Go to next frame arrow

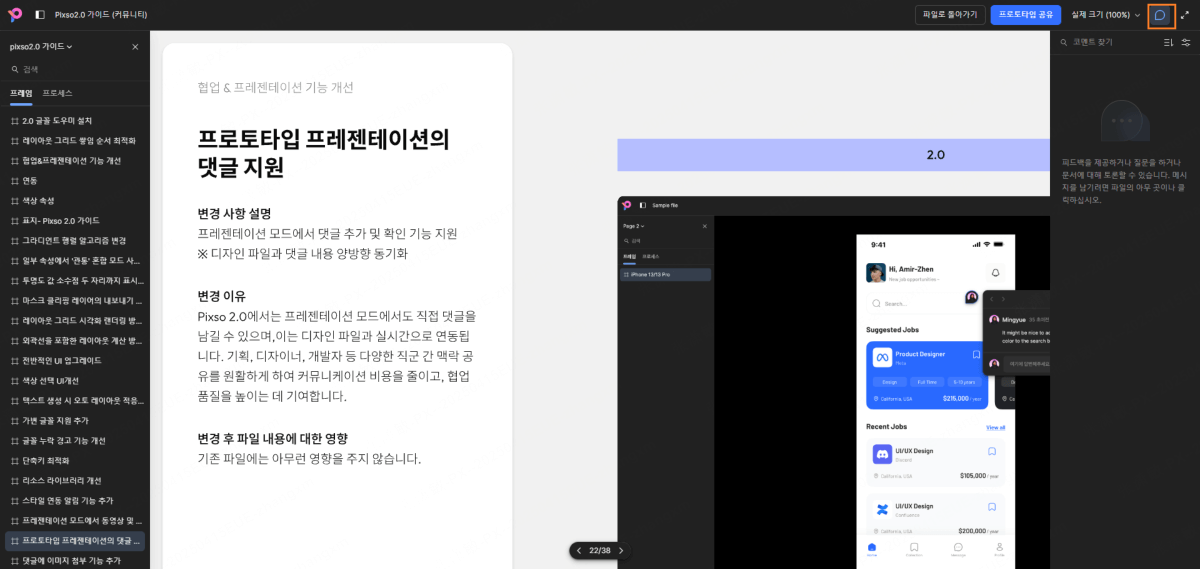tap(620, 550)
